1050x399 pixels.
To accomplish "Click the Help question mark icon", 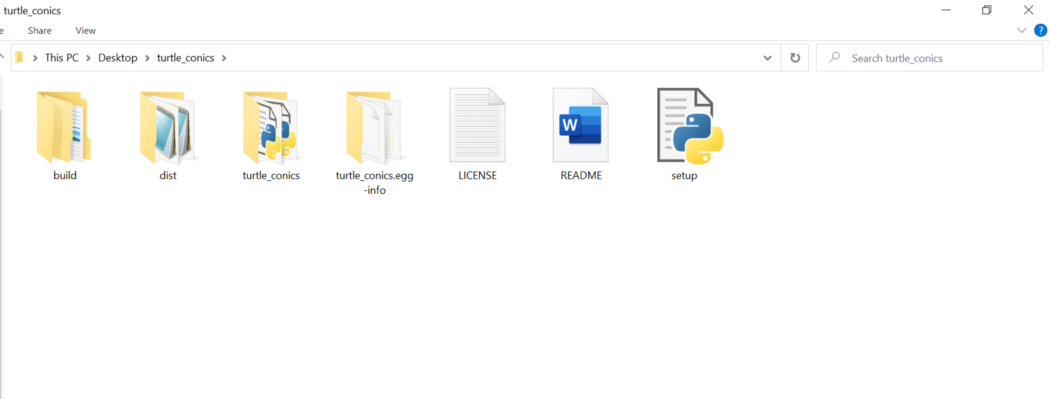I will click(1040, 30).
